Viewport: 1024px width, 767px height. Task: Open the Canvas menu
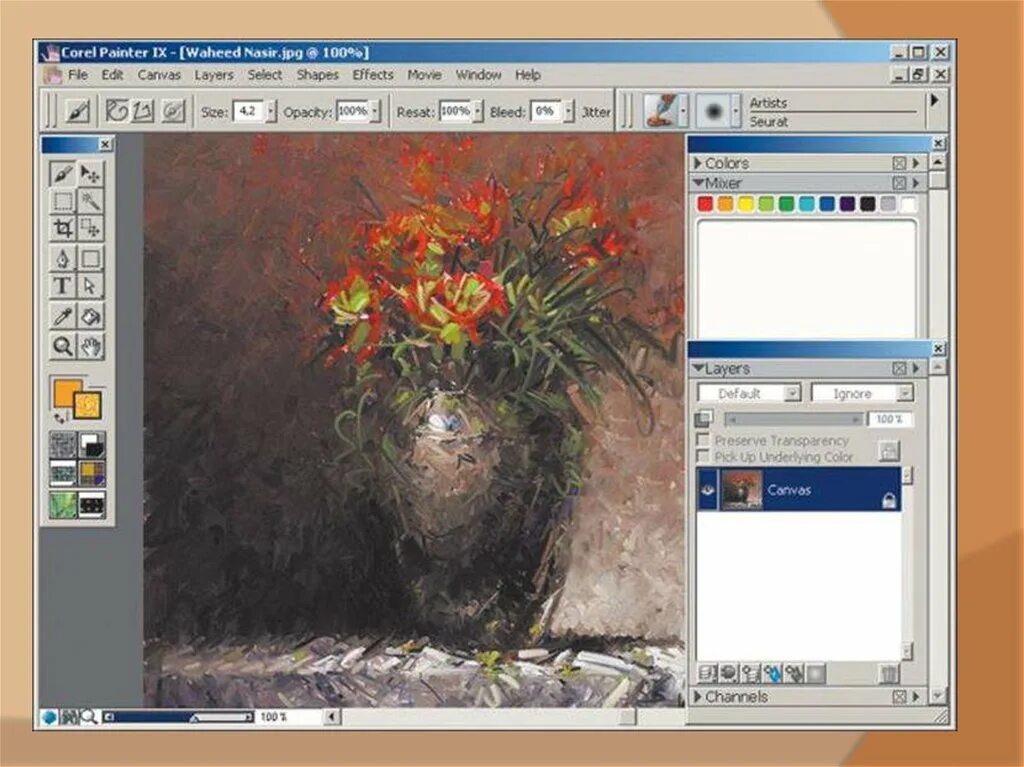click(x=159, y=74)
